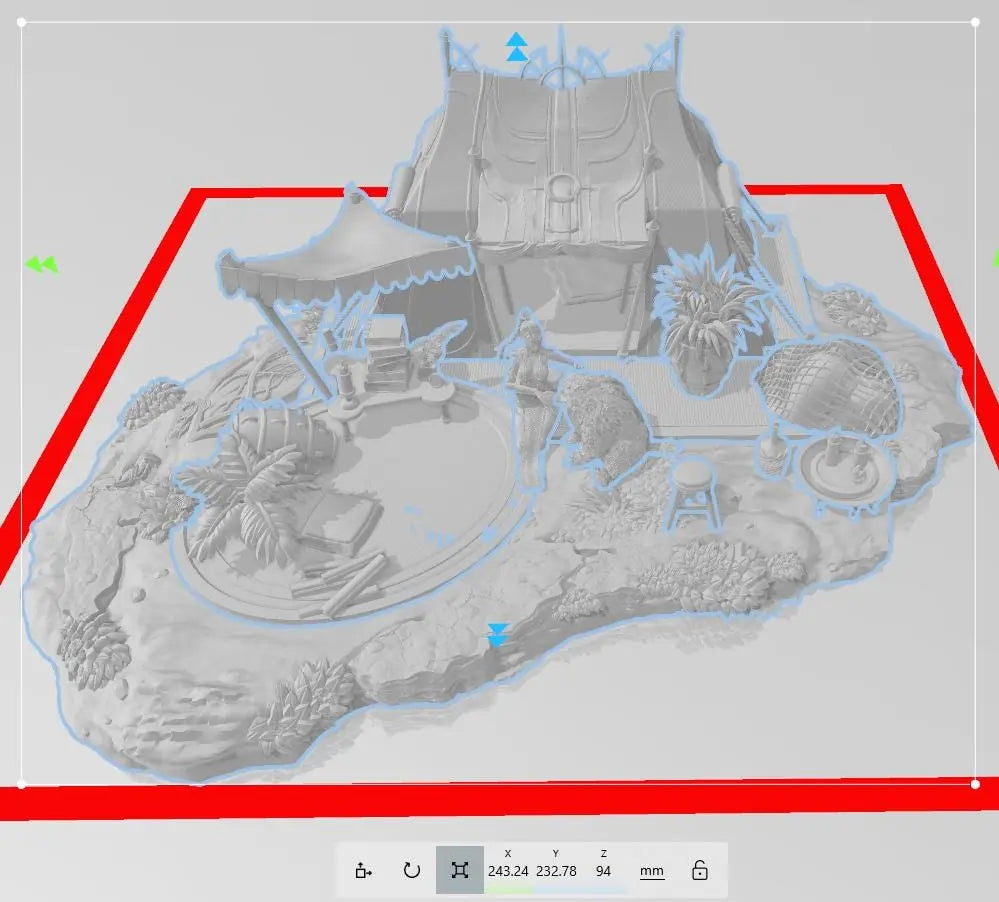999x902 pixels.
Task: Click the top-right bounding box corner handle
Action: tap(976, 21)
